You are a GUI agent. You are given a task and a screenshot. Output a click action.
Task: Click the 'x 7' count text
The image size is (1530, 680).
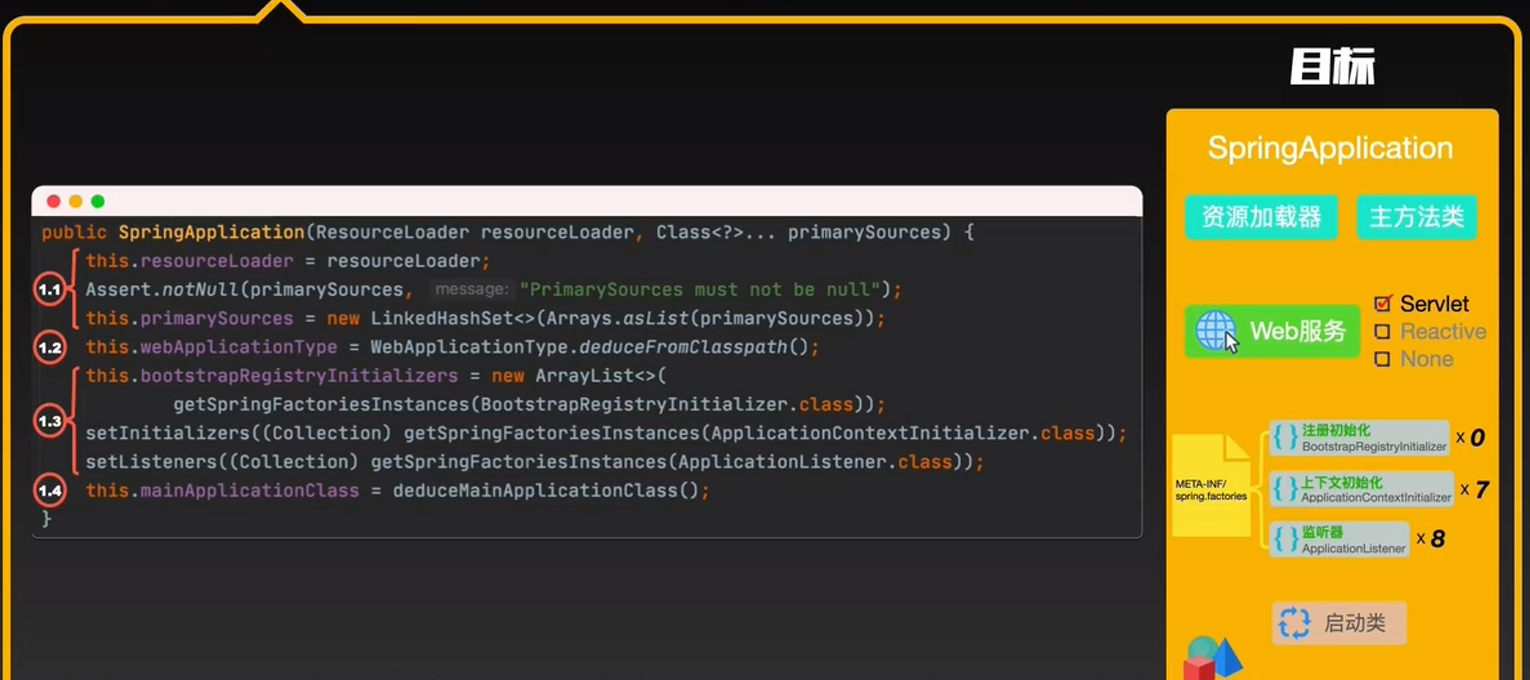click(1475, 489)
